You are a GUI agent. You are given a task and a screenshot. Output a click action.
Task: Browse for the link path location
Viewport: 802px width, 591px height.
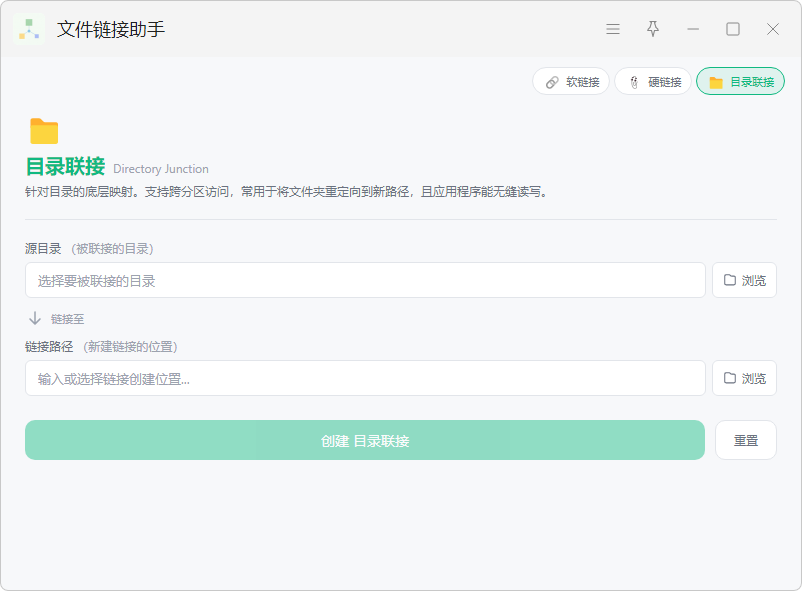pos(744,378)
